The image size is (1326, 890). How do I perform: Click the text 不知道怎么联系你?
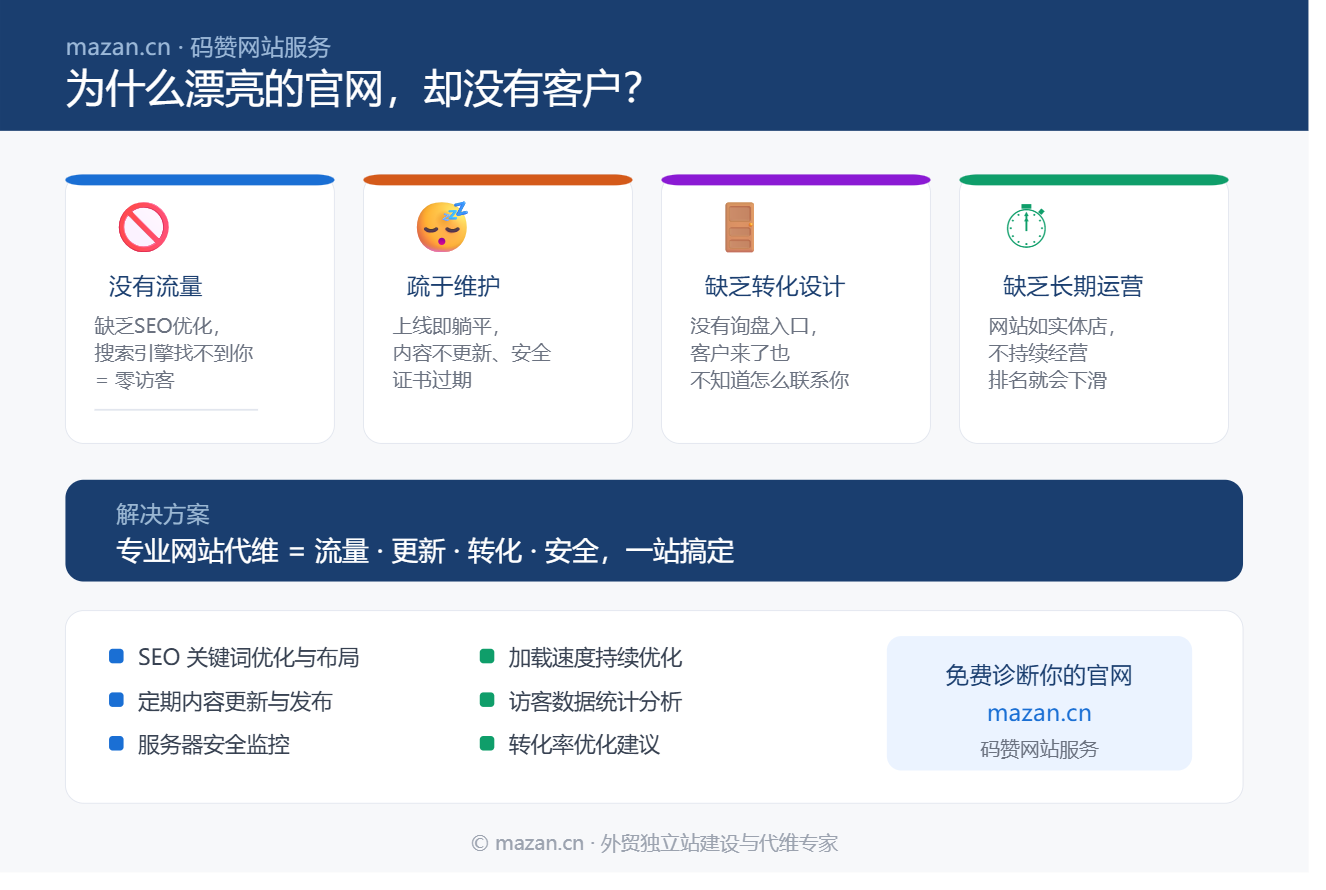tap(770, 380)
